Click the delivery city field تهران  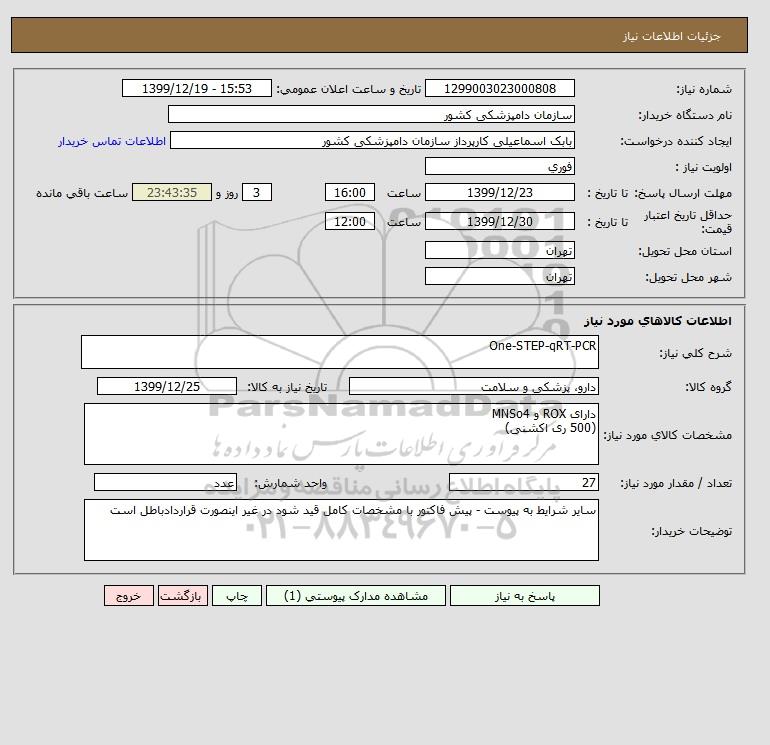499,276
